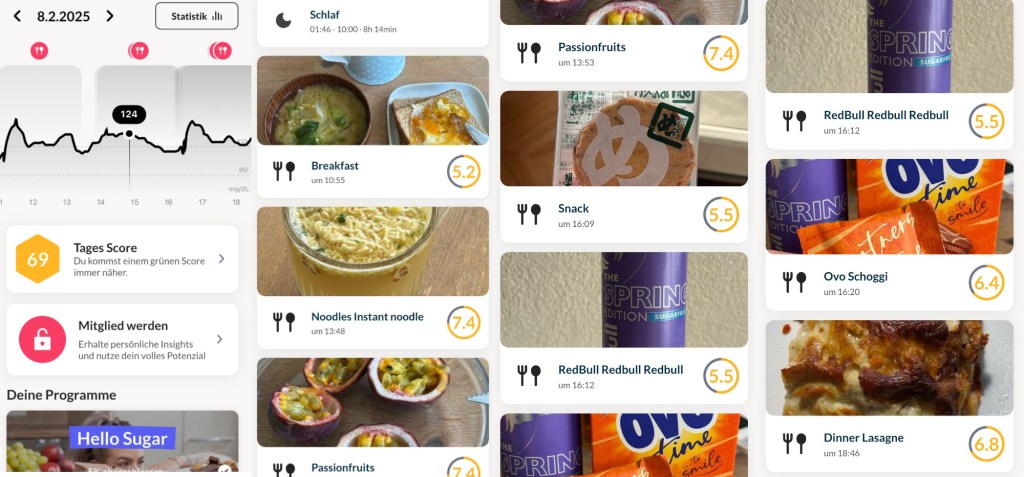This screenshot has height=477, width=1024.
Task: Click the yellow hexagon score 69 icon
Action: coord(38,259)
